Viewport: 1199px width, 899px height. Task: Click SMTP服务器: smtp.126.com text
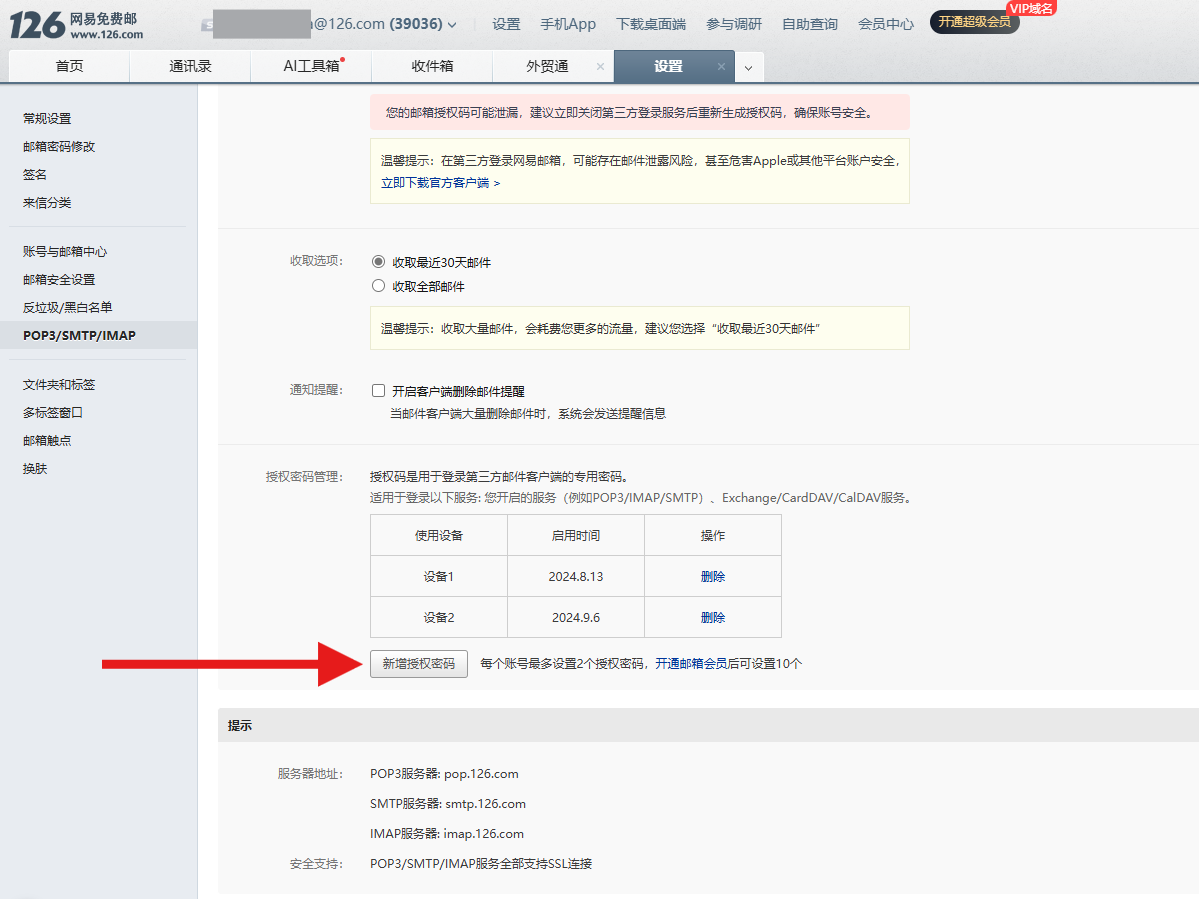pos(448,803)
